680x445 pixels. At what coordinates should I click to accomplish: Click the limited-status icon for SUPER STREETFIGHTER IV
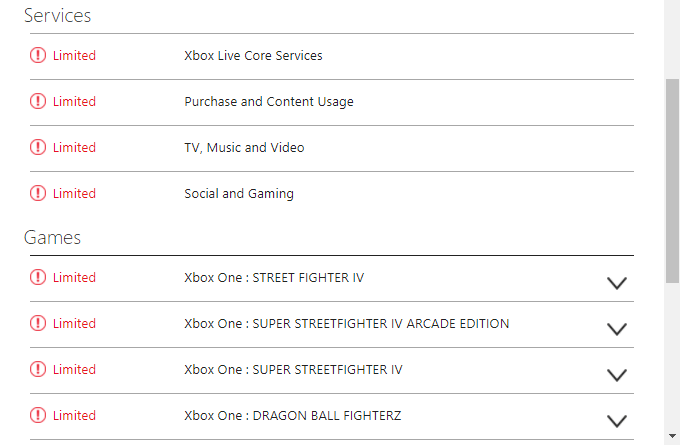38,370
